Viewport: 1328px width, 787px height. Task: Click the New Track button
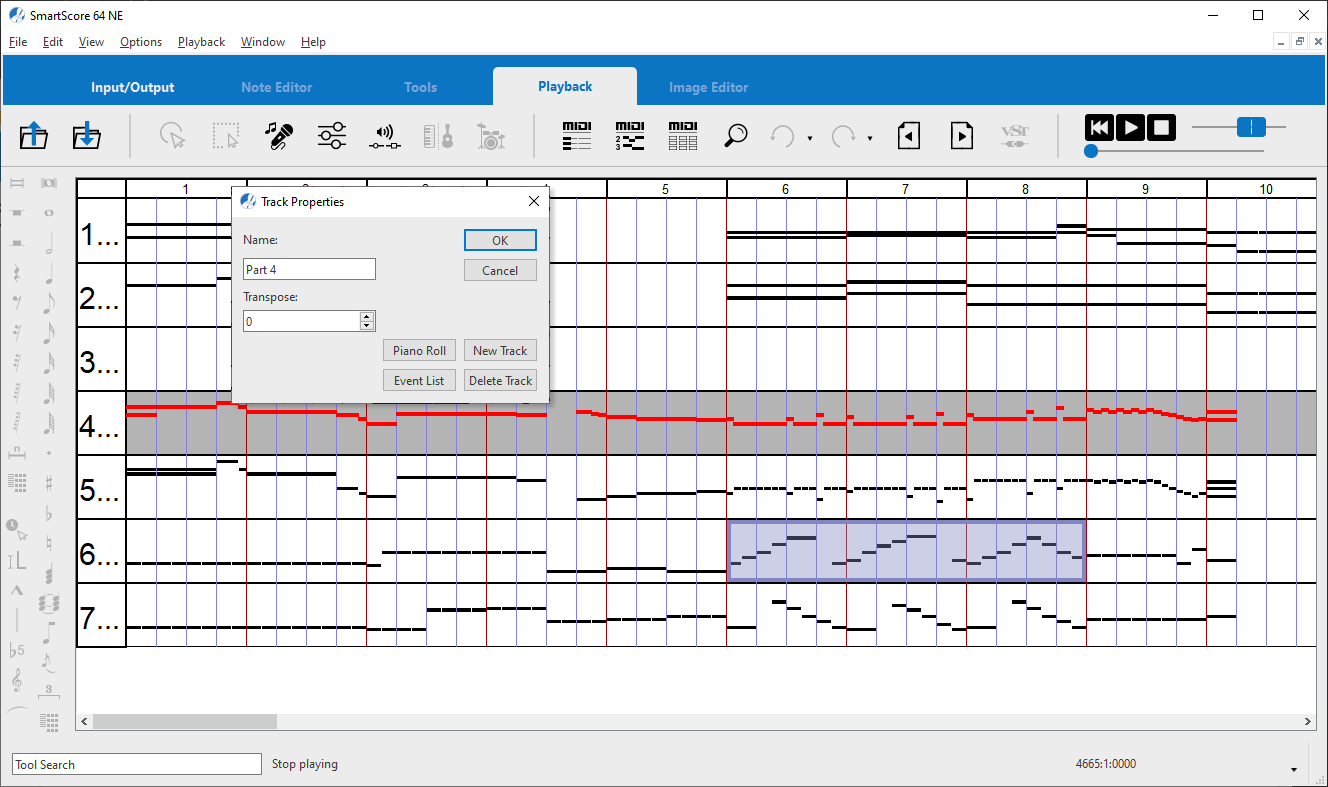pos(500,350)
